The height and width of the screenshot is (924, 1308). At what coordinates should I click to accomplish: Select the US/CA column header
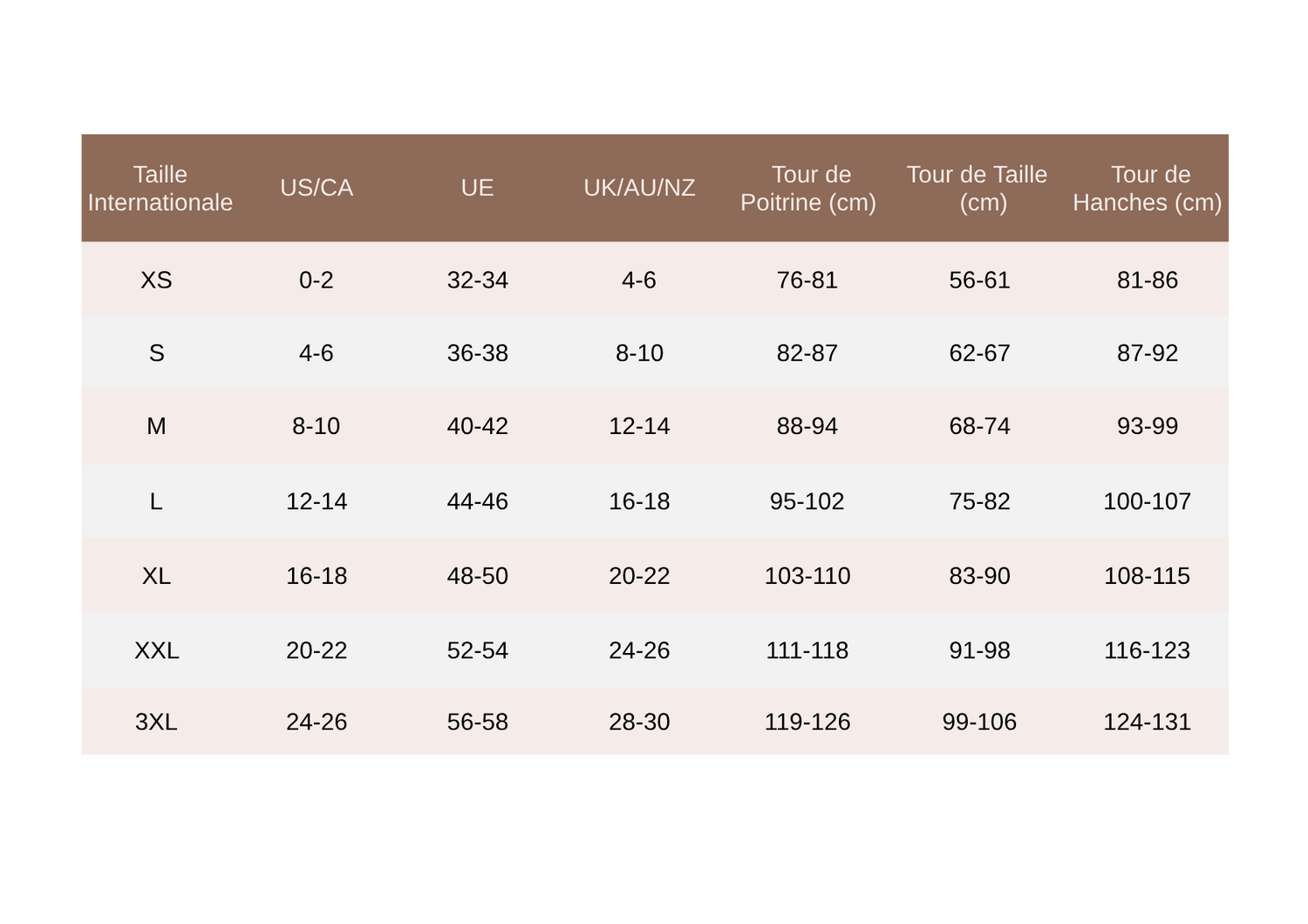[x=317, y=188]
